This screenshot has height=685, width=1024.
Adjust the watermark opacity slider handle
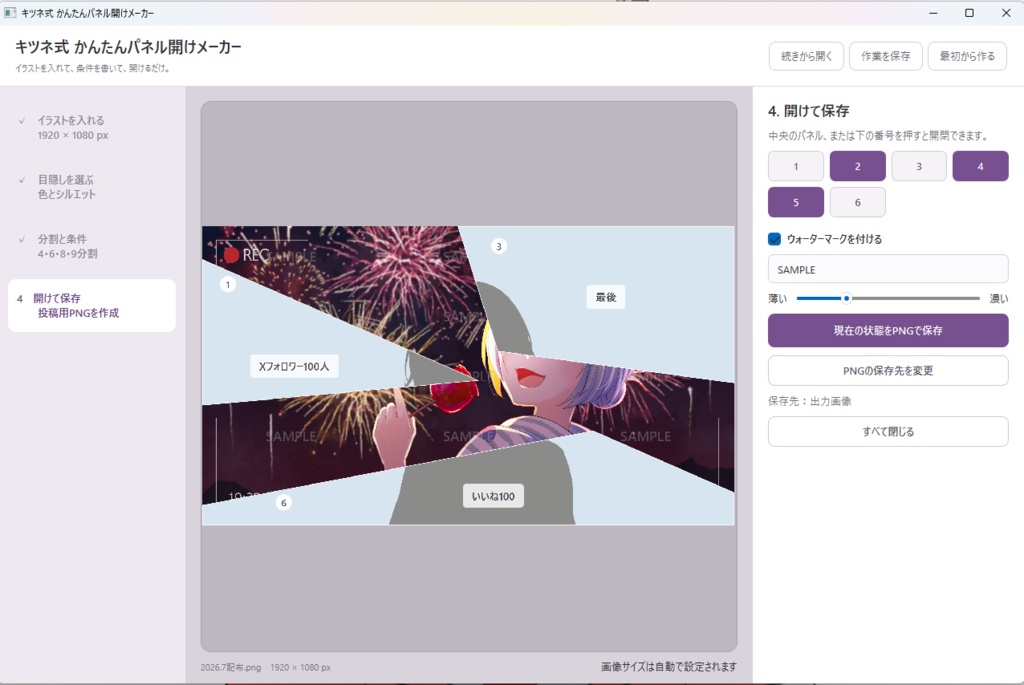[846, 298]
